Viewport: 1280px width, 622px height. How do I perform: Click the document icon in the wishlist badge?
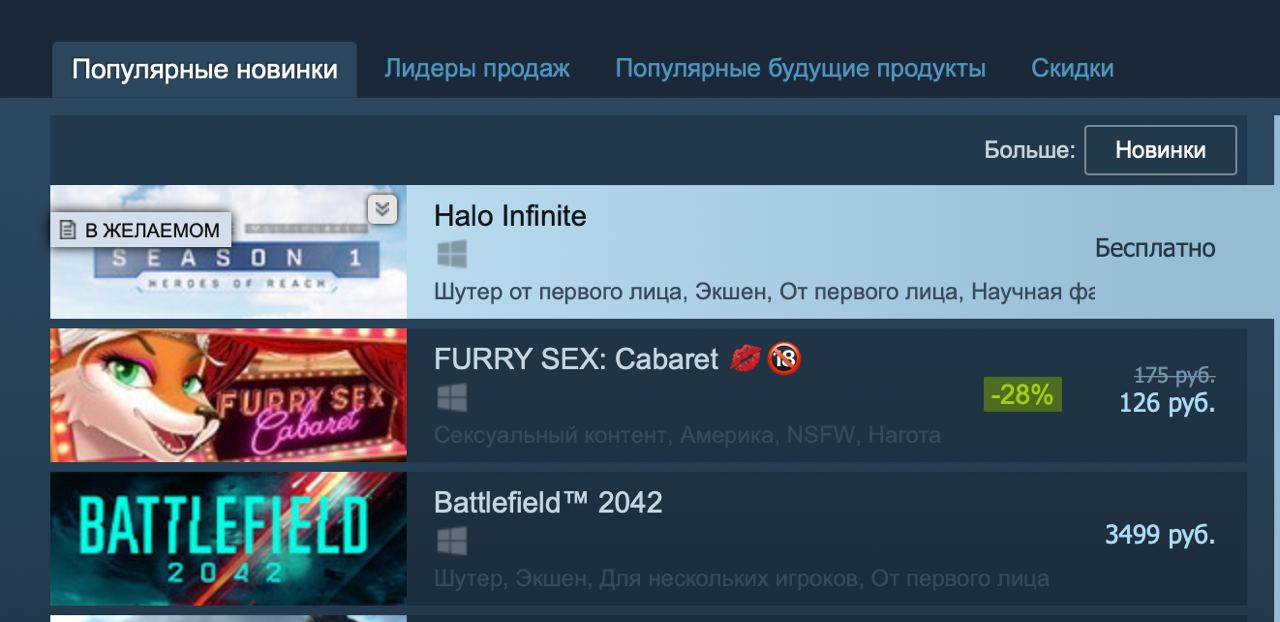68,230
